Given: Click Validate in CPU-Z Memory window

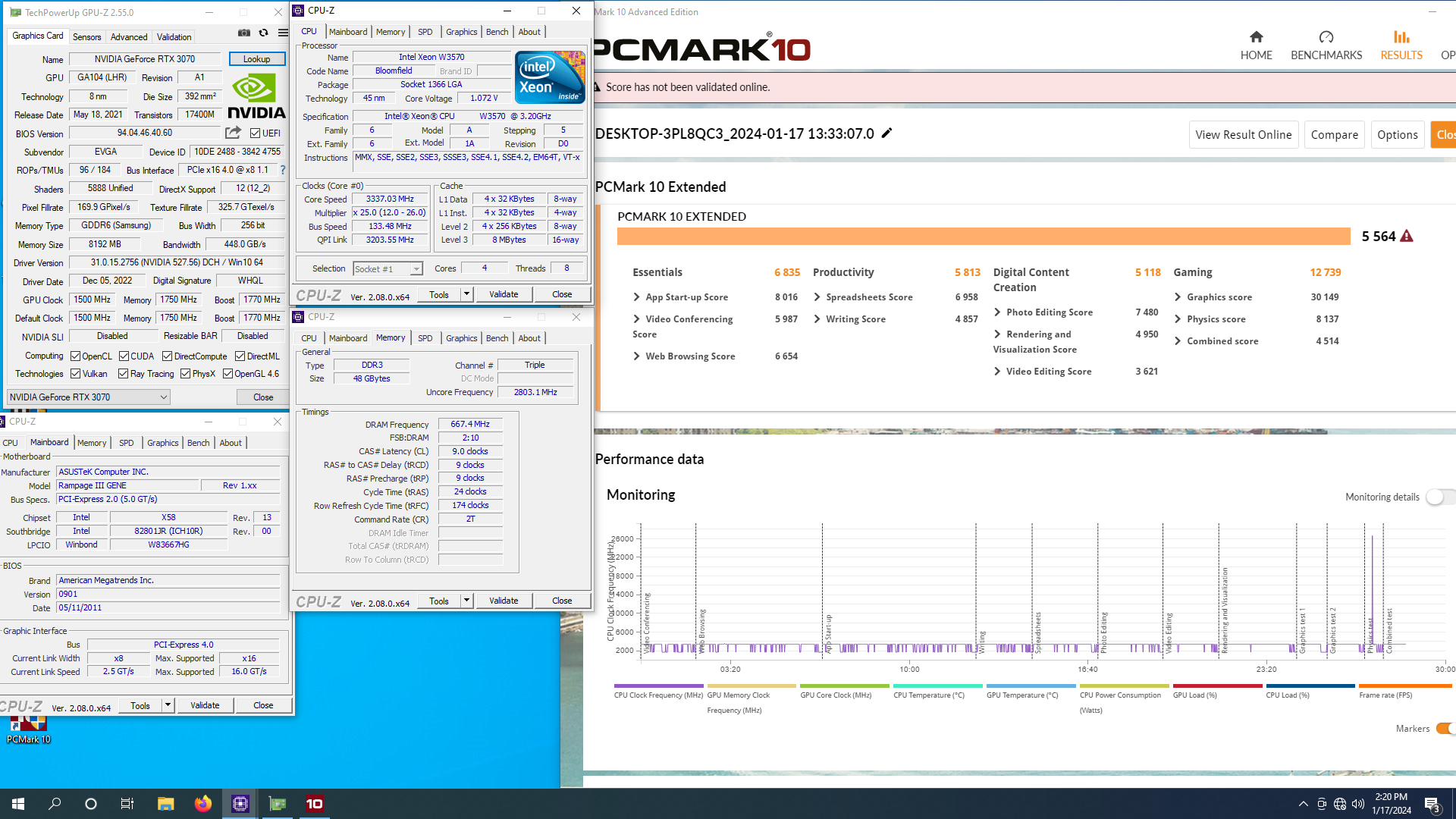Looking at the screenshot, I should tap(504, 601).
